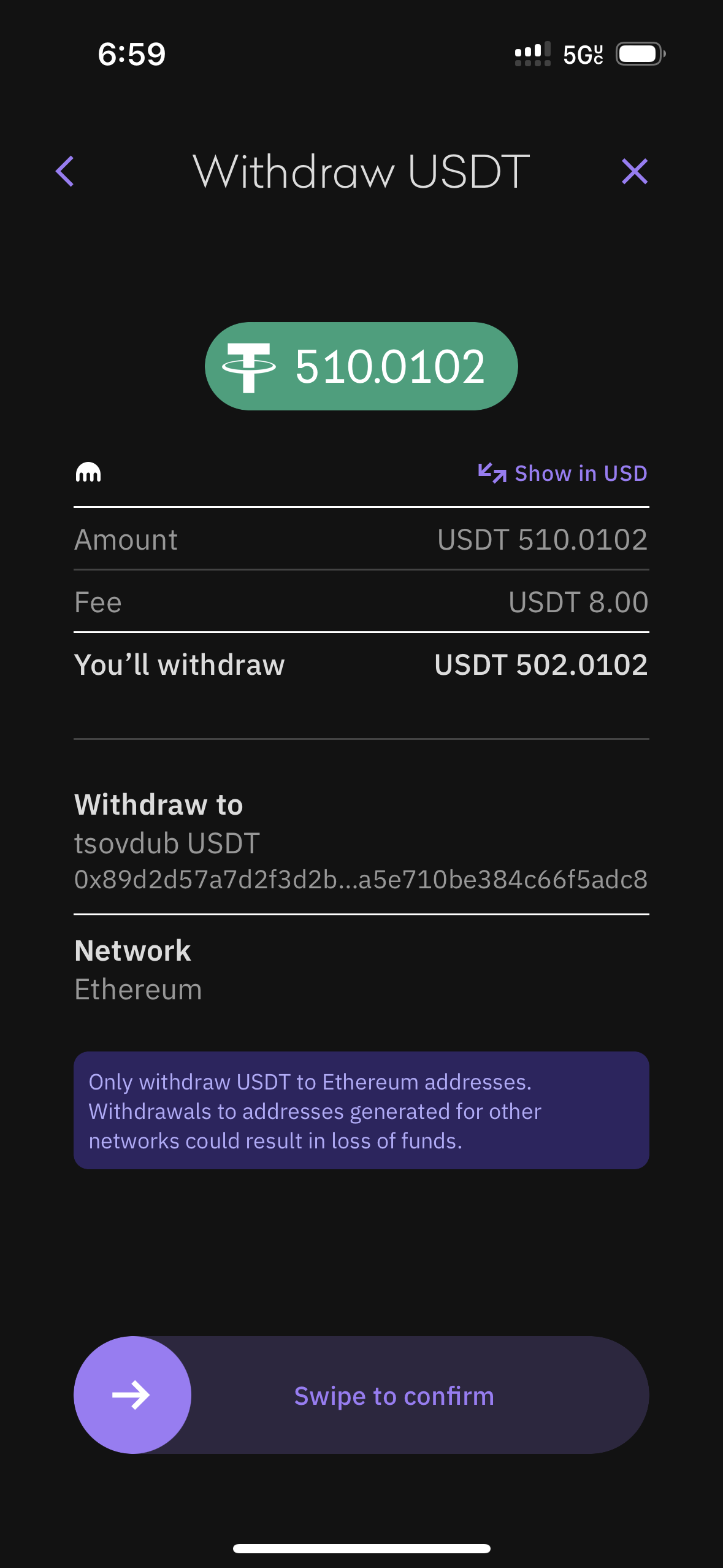Viewport: 723px width, 1568px height.
Task: Tap the 6:59 status bar clock
Action: point(132,54)
